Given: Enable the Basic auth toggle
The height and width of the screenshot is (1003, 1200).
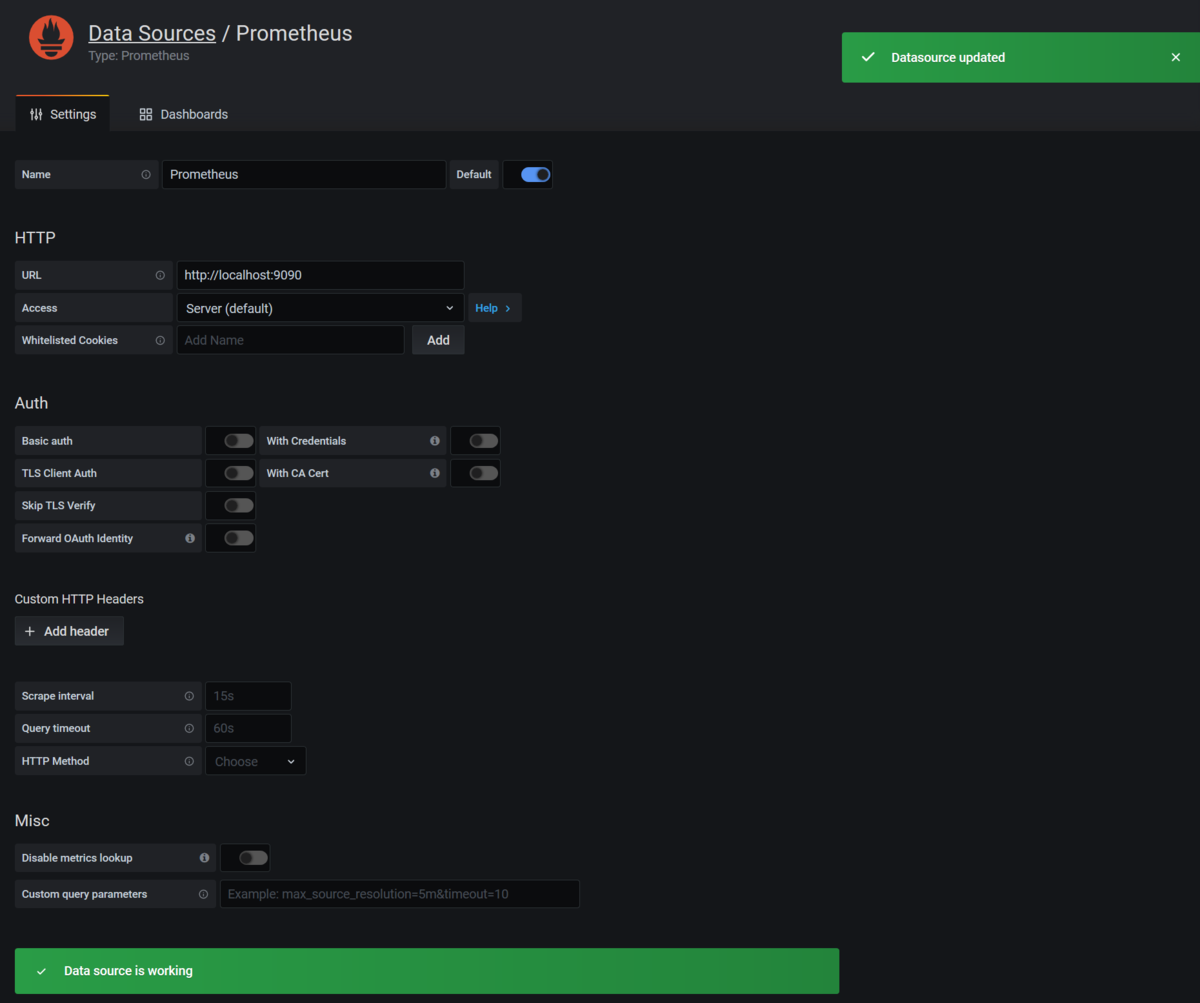Looking at the screenshot, I should (238, 441).
